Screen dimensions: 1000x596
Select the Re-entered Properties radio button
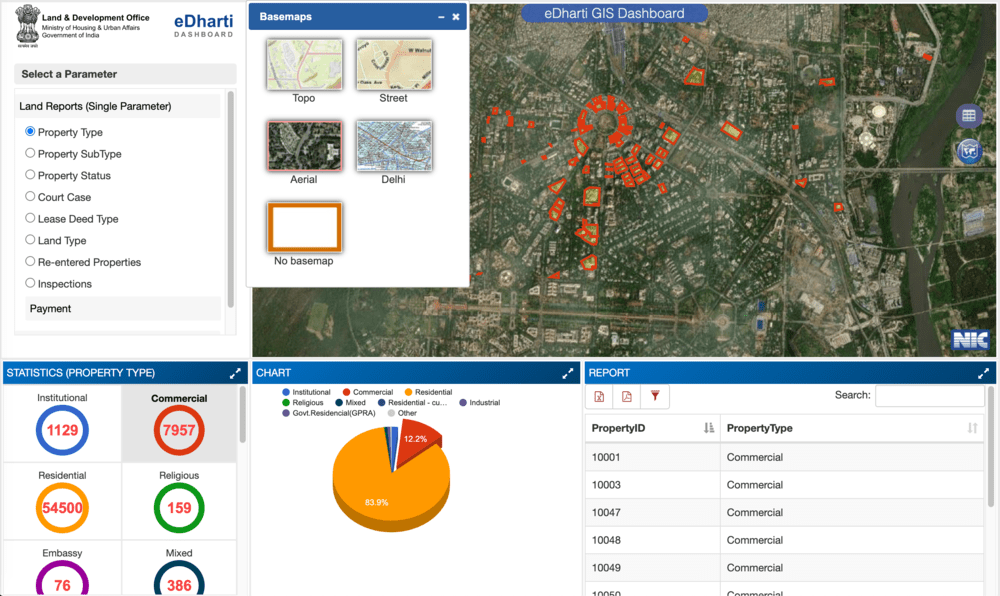(30, 261)
